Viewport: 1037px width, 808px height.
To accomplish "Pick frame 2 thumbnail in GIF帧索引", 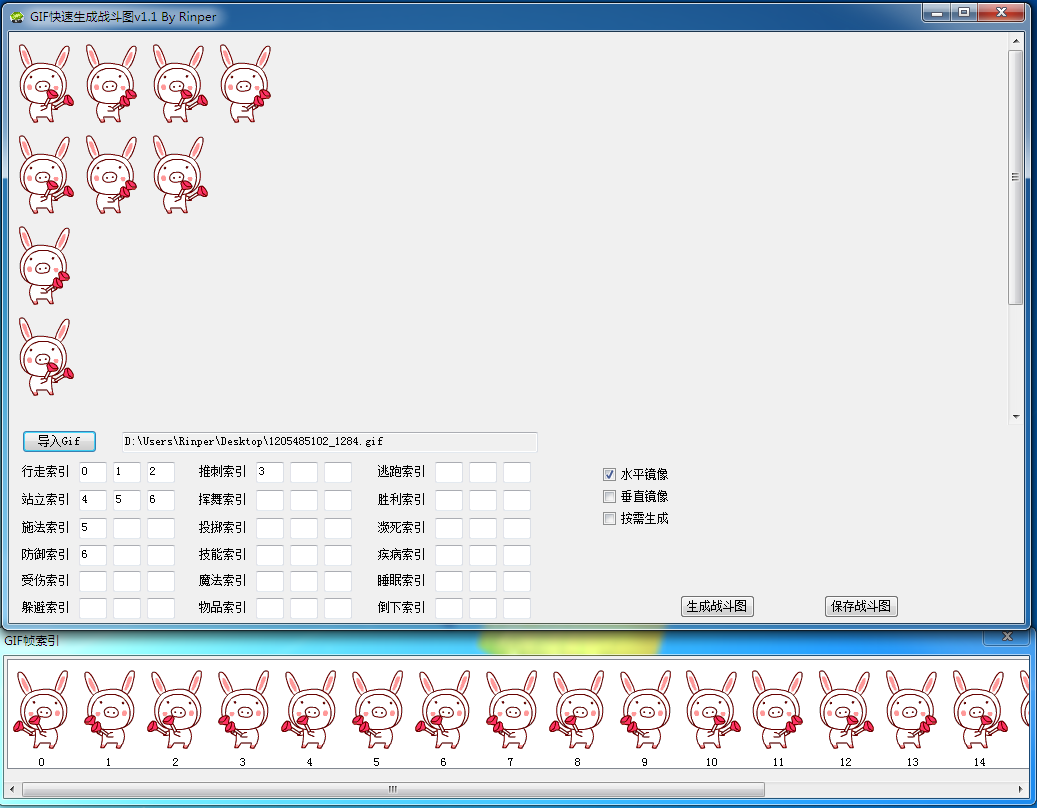I will pyautogui.click(x=175, y=710).
